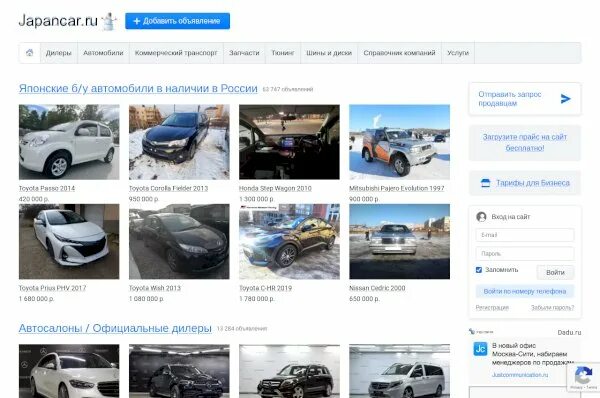
Task: Click the 1 680 000 р. price text
Action: click(x=36, y=298)
